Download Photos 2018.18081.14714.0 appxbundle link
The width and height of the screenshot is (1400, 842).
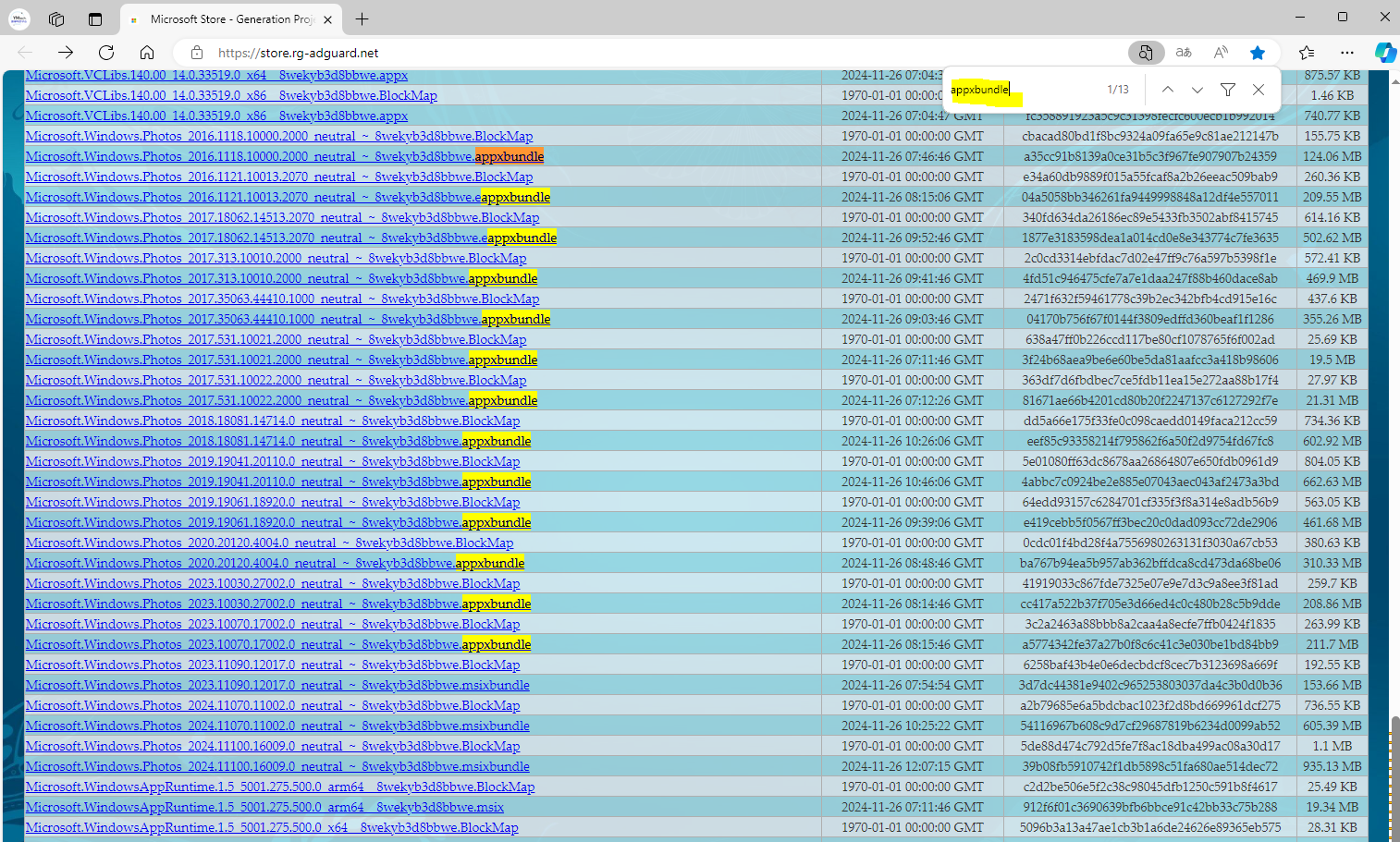tap(278, 441)
